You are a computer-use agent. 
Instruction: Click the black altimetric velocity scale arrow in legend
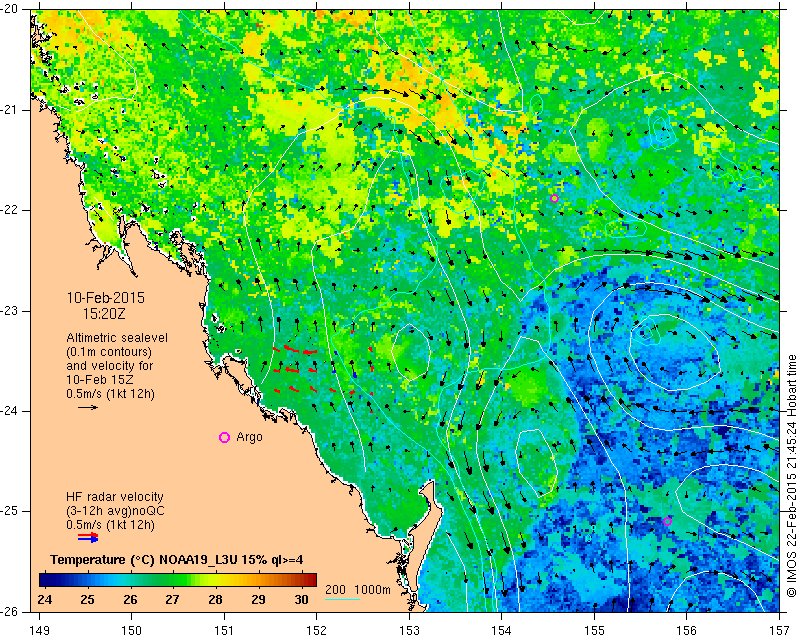(x=88, y=407)
